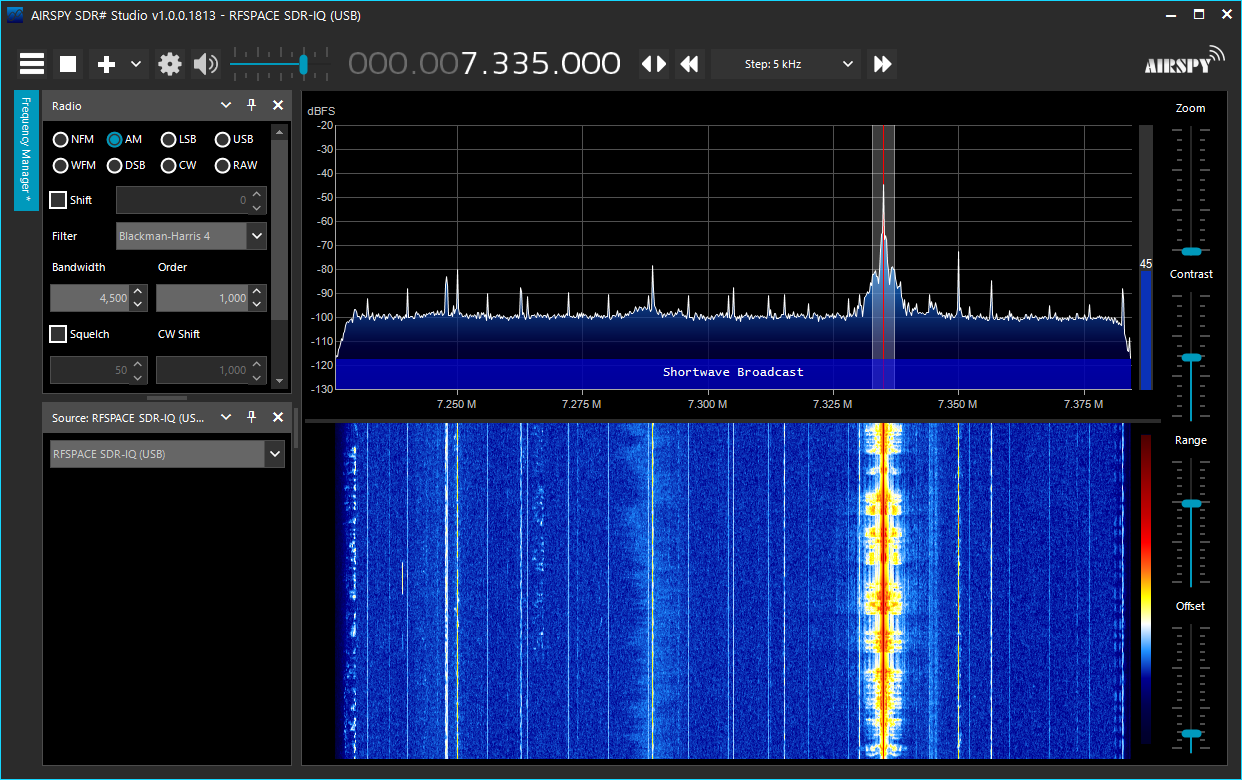Click the Radio panel vertical scrollbar

click(280, 230)
